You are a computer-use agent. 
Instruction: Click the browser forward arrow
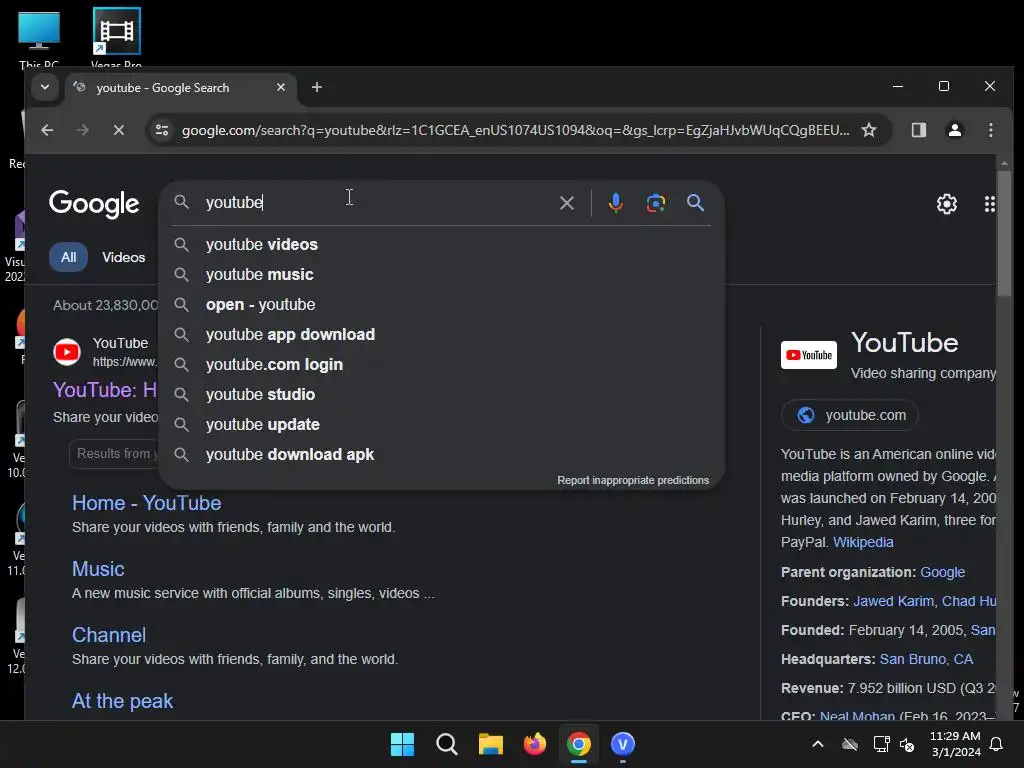(x=82, y=130)
